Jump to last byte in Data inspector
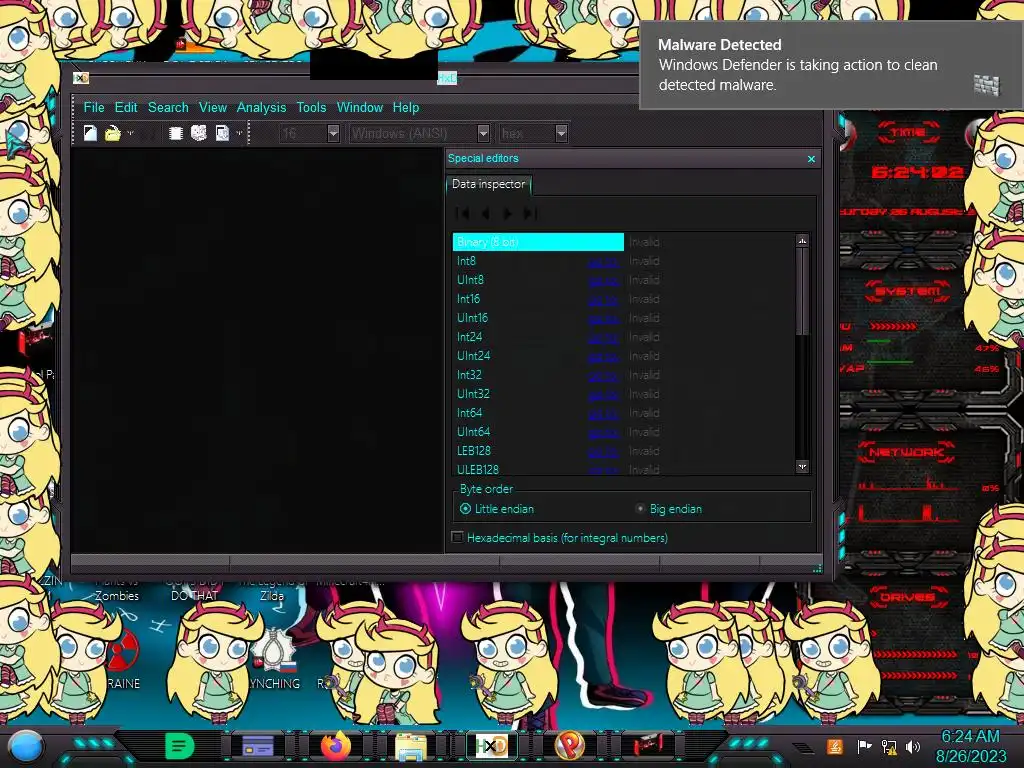 click(530, 213)
